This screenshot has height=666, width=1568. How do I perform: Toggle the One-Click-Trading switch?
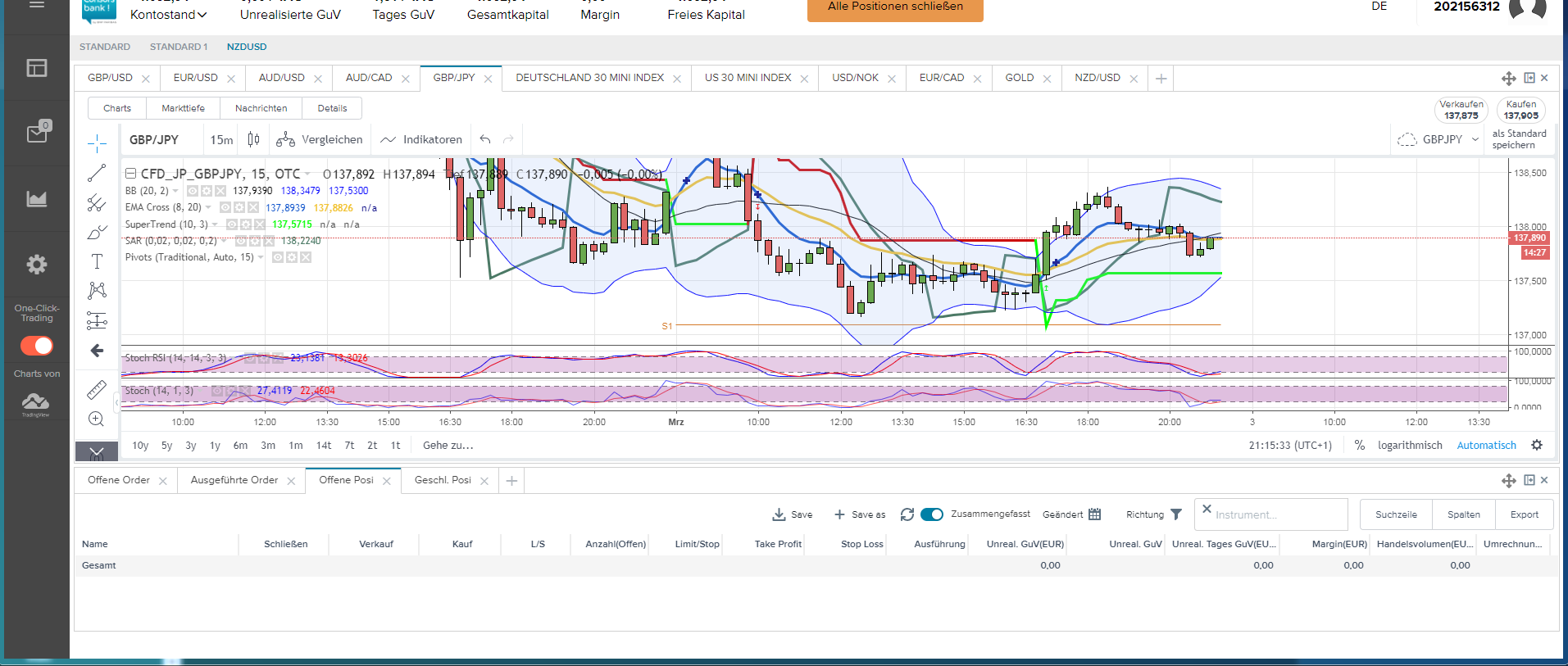[x=37, y=346]
